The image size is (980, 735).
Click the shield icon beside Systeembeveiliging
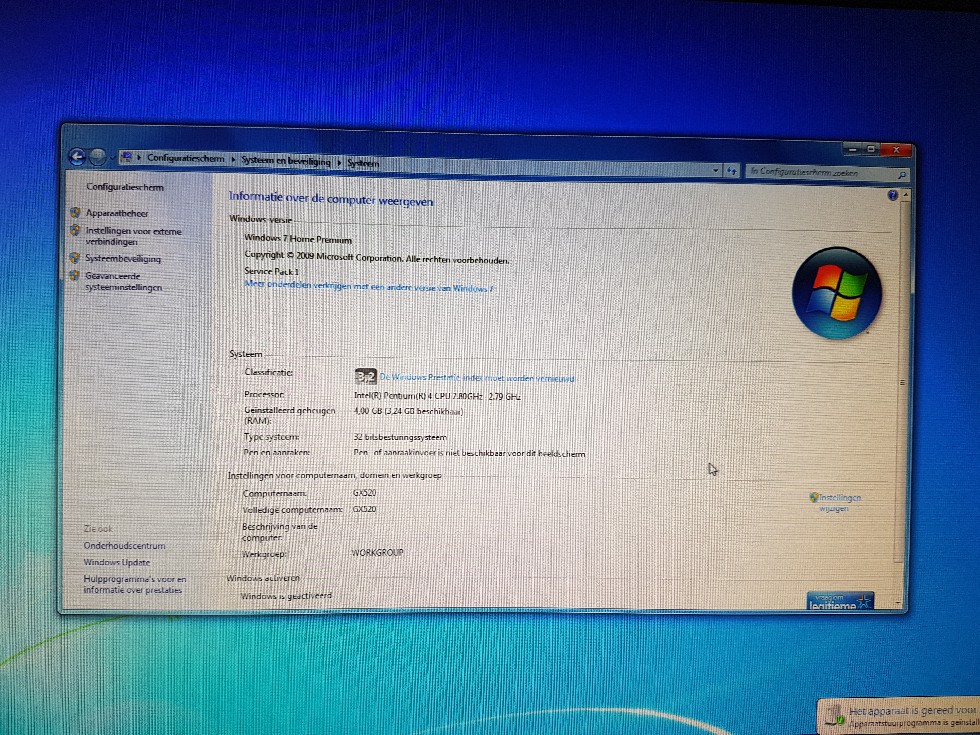point(75,258)
